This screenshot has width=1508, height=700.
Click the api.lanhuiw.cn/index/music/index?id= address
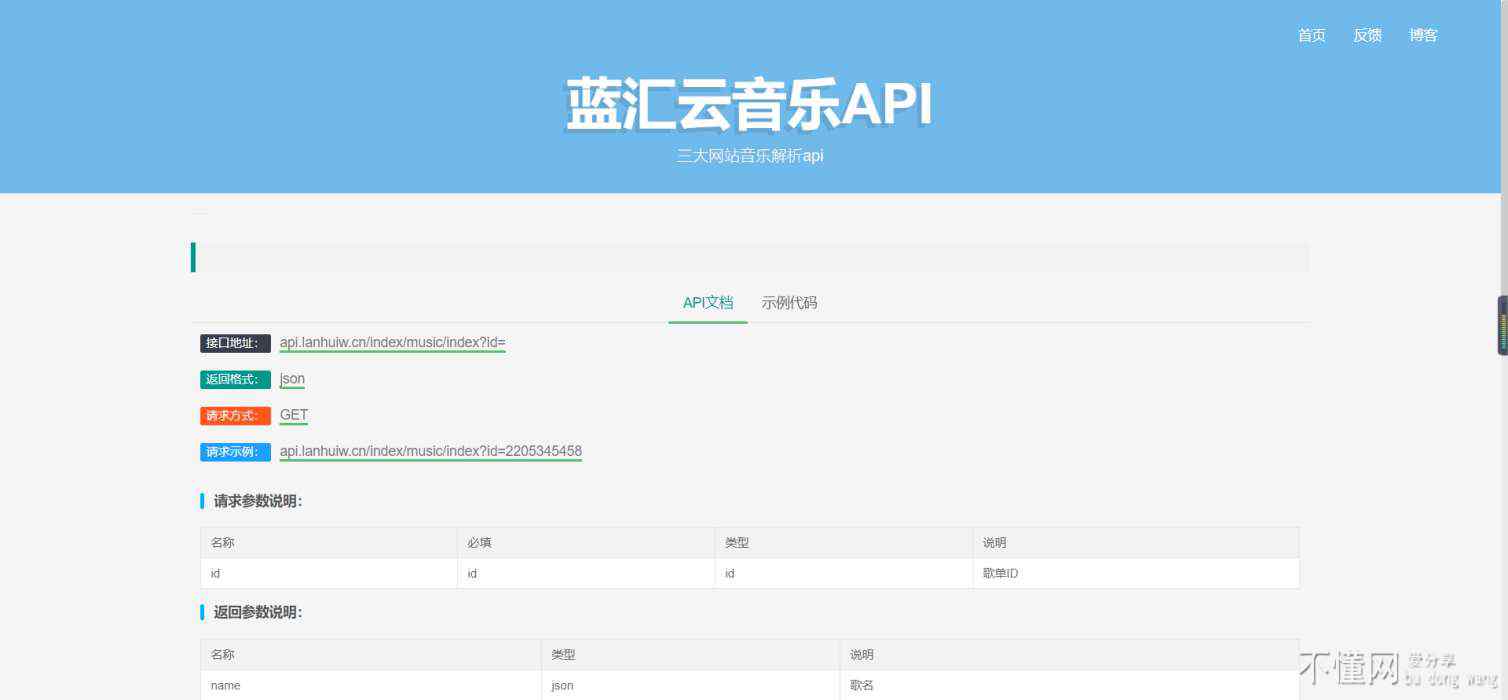(x=392, y=343)
